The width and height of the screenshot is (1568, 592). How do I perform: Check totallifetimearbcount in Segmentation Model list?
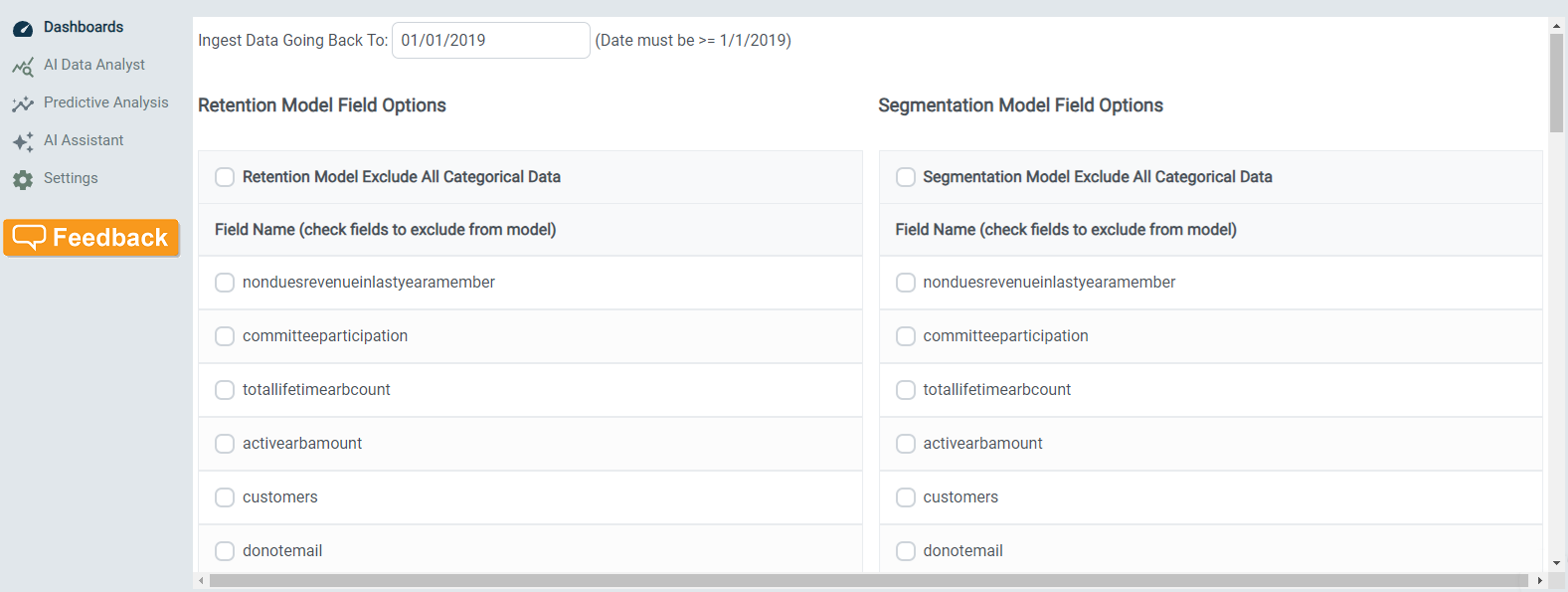click(x=906, y=390)
